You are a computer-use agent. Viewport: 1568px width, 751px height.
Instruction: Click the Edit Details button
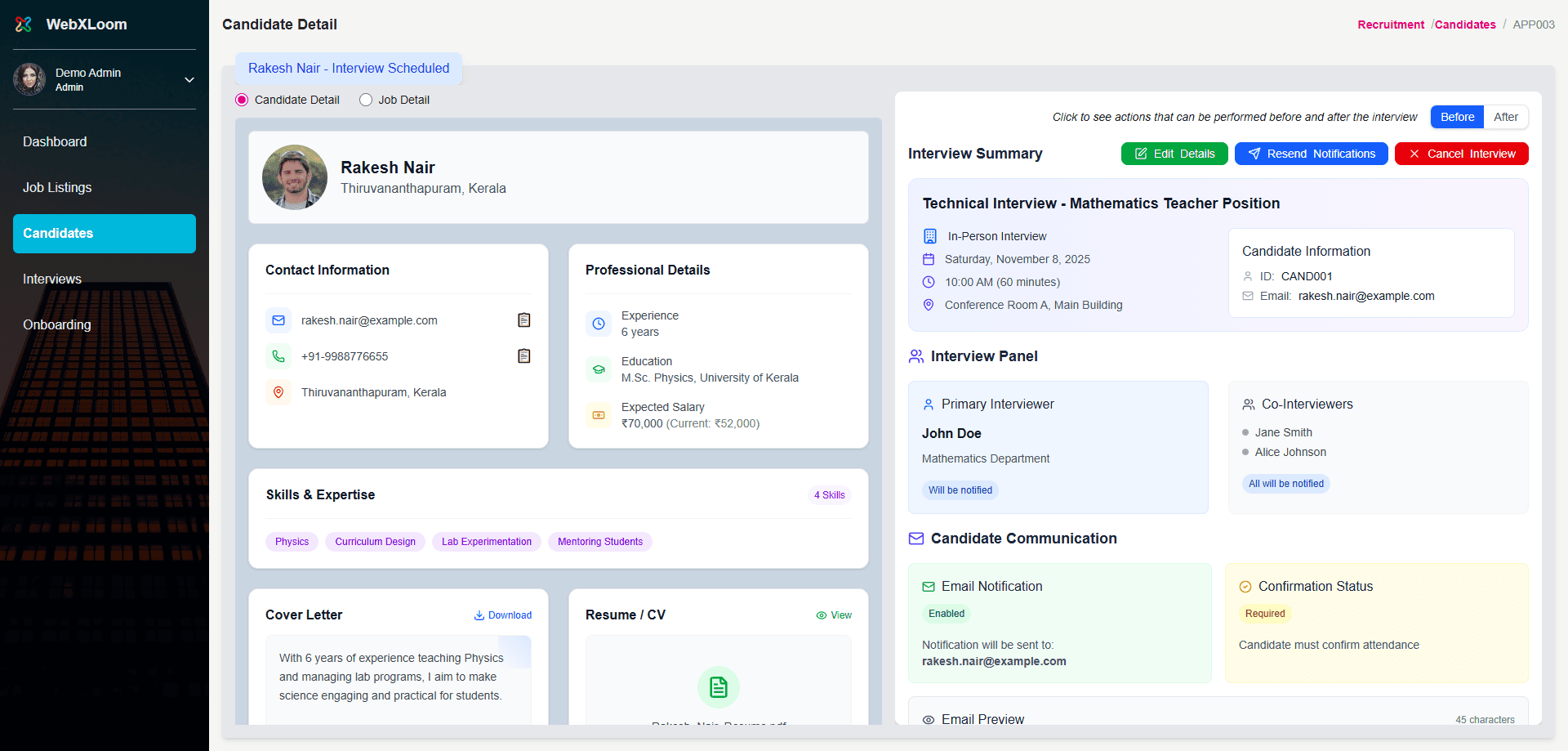coord(1174,154)
